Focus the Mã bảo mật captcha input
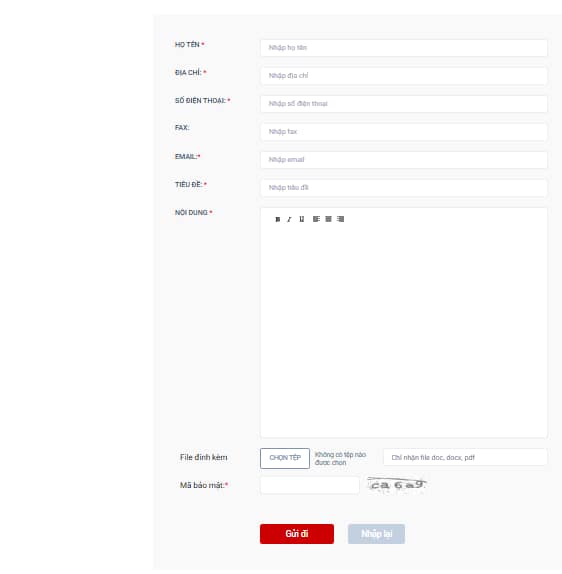Image resolution: width=562 pixels, height=574 pixels. click(310, 485)
